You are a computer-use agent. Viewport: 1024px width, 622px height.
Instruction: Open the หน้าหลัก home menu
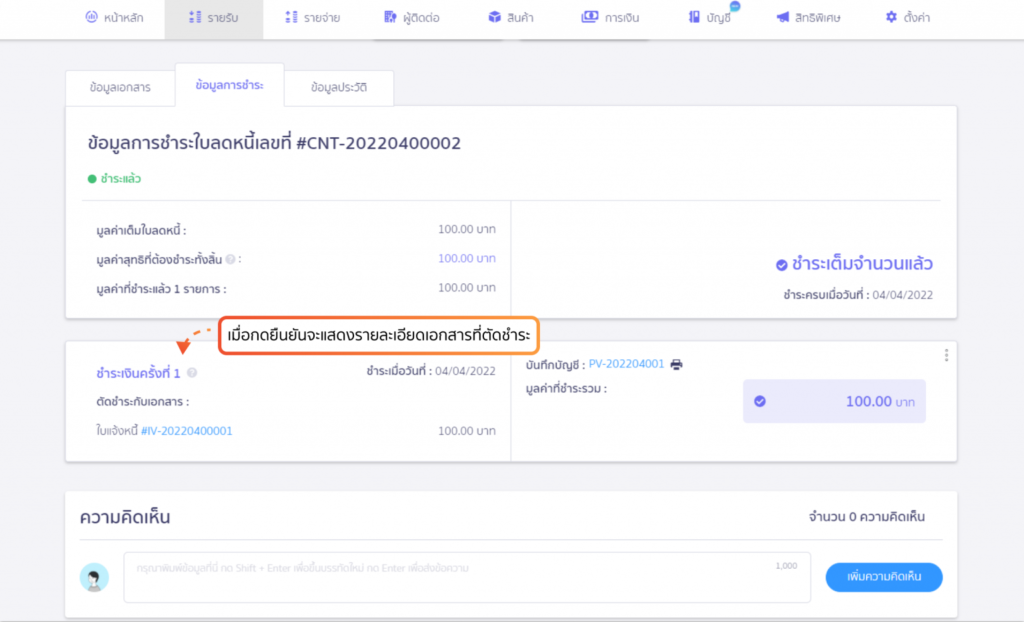pyautogui.click(x=114, y=18)
